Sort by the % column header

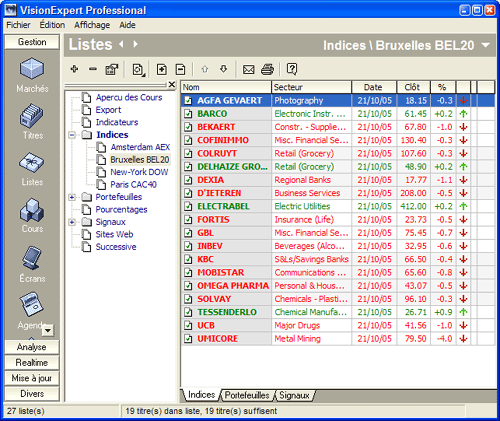coord(443,87)
